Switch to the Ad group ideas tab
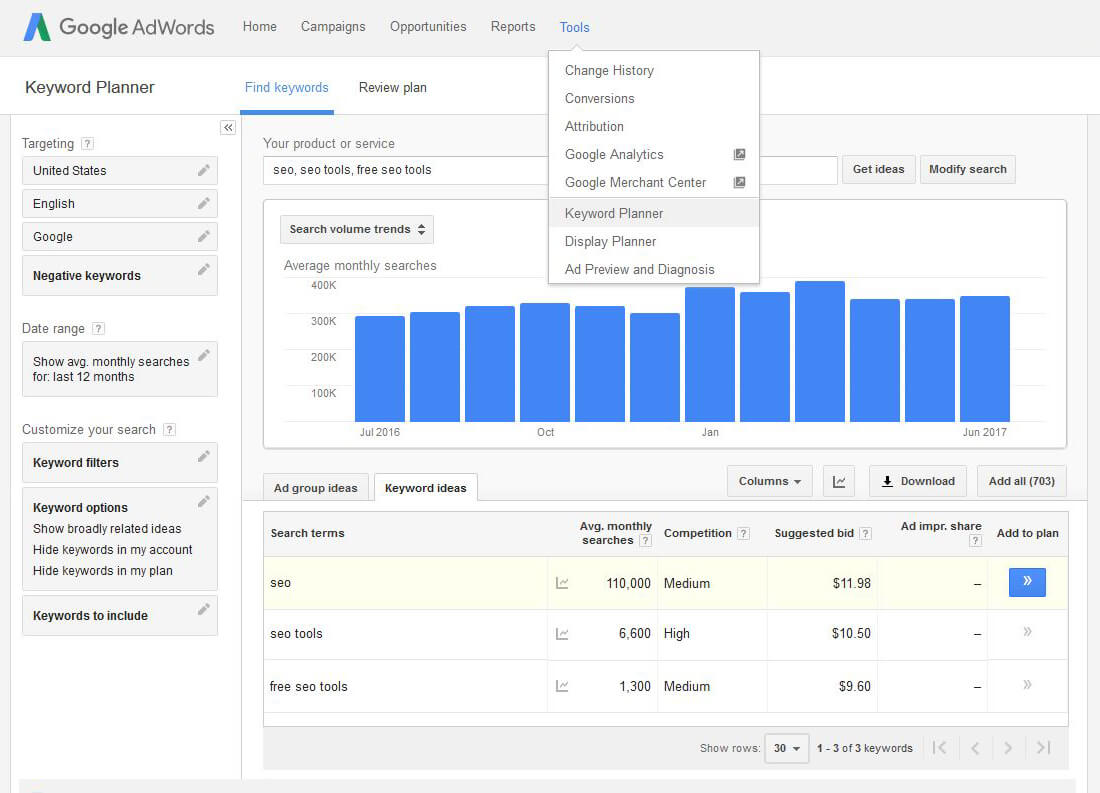 tap(315, 487)
